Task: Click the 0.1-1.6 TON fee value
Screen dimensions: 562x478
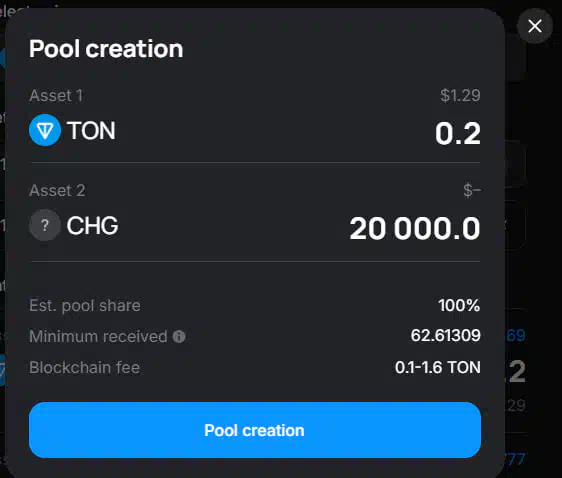Action: (x=438, y=367)
